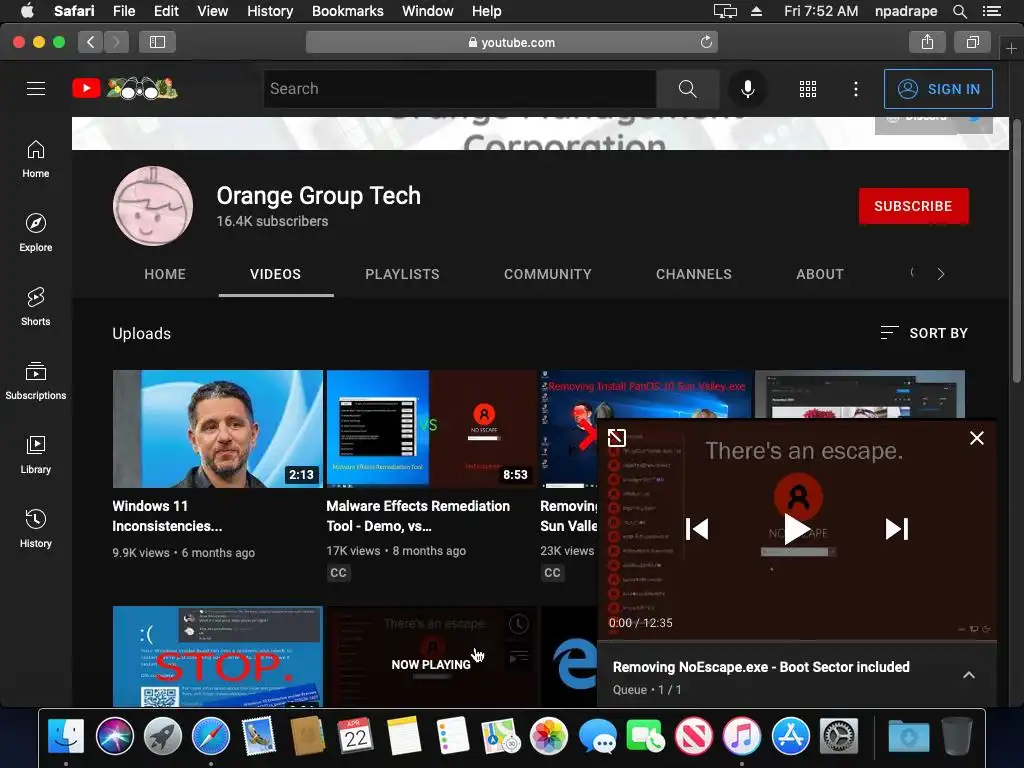Click the Orange Group Tech channel avatar

coord(153,206)
